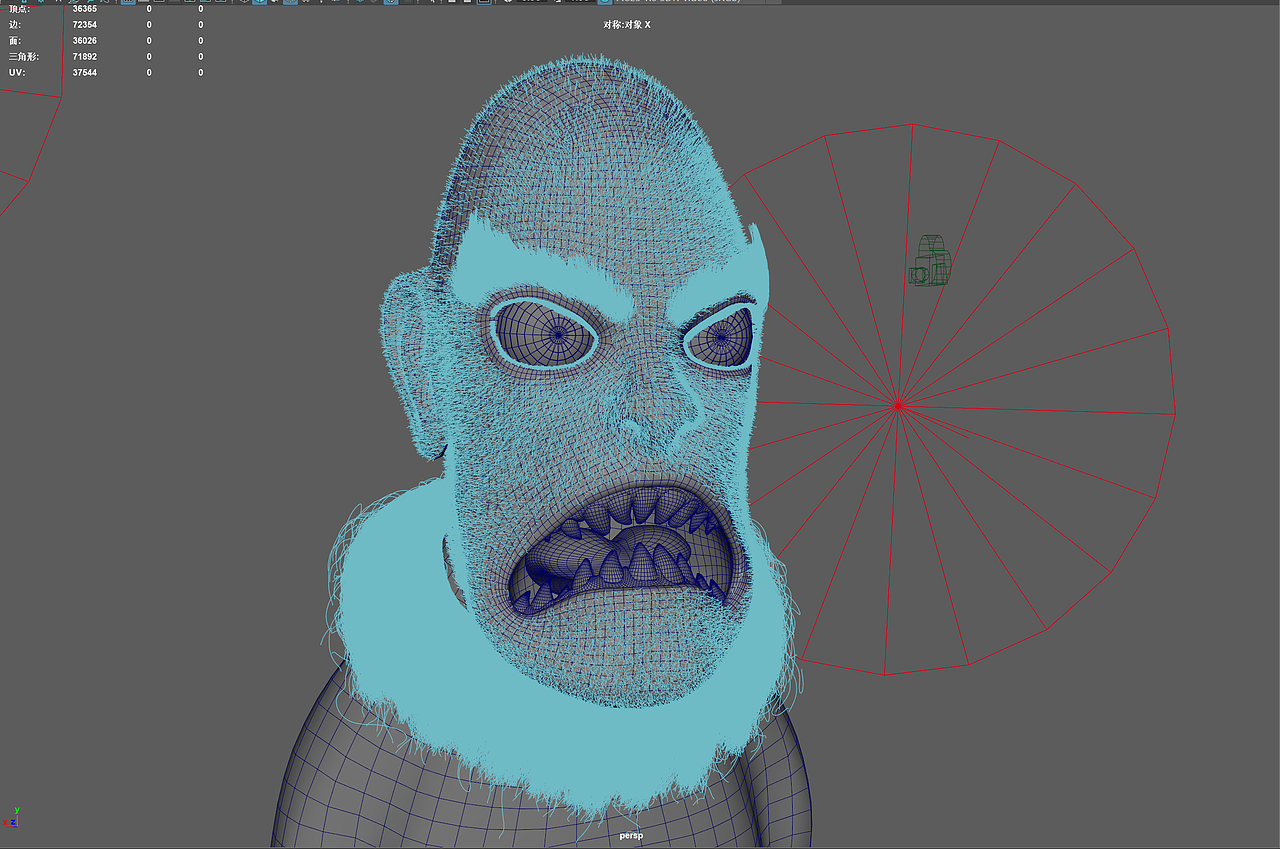The image size is (1280, 849).
Task: Click the red spotlight center point
Action: pos(898,405)
